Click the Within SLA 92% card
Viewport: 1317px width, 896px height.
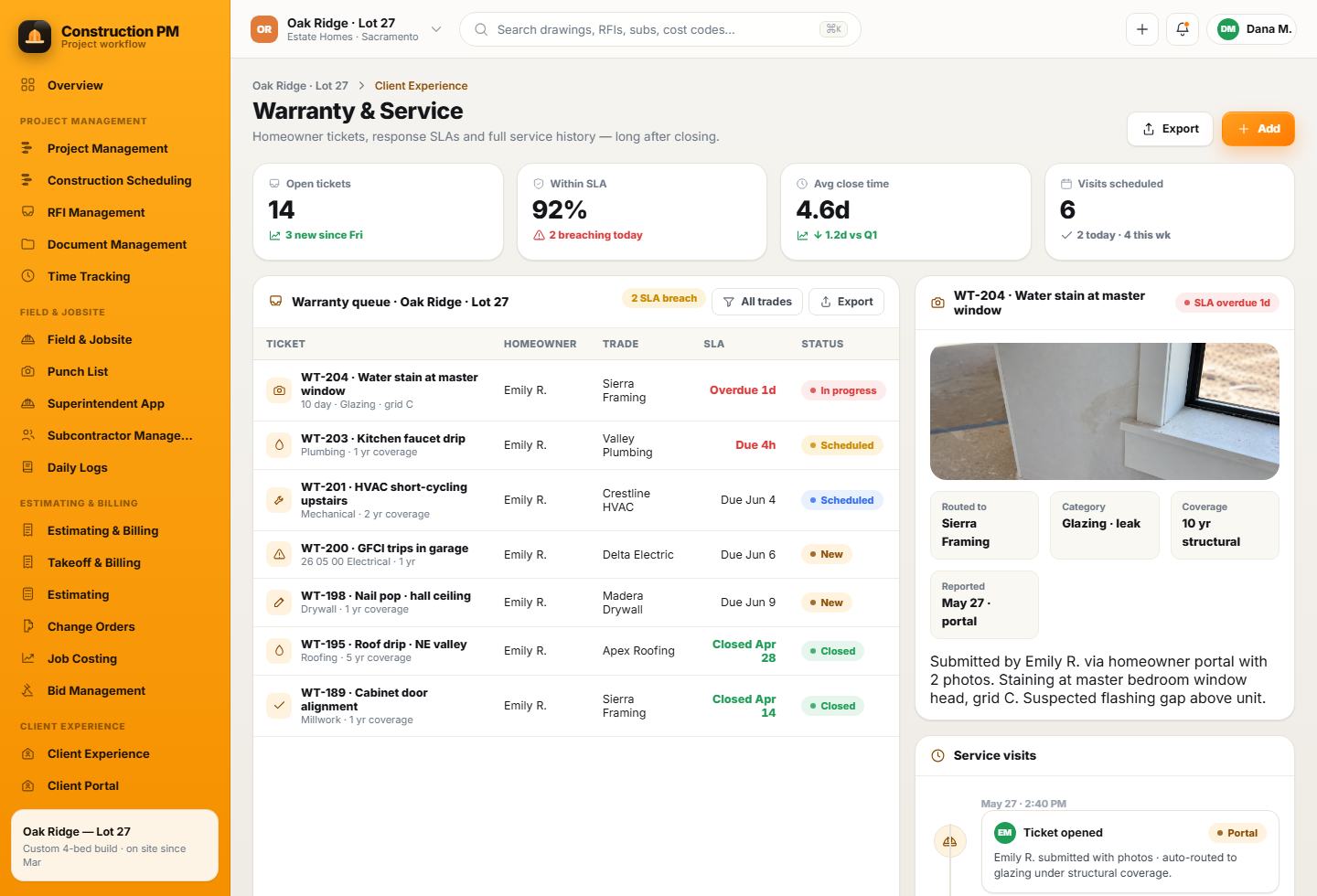642,211
